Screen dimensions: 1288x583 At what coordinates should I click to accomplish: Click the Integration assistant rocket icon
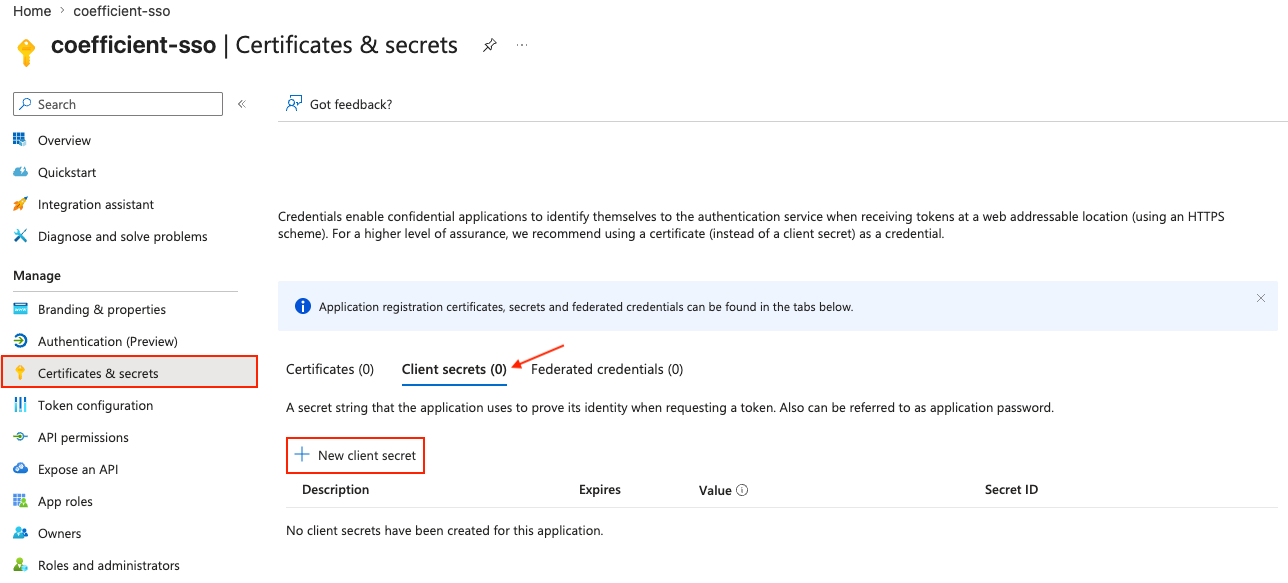tap(20, 204)
